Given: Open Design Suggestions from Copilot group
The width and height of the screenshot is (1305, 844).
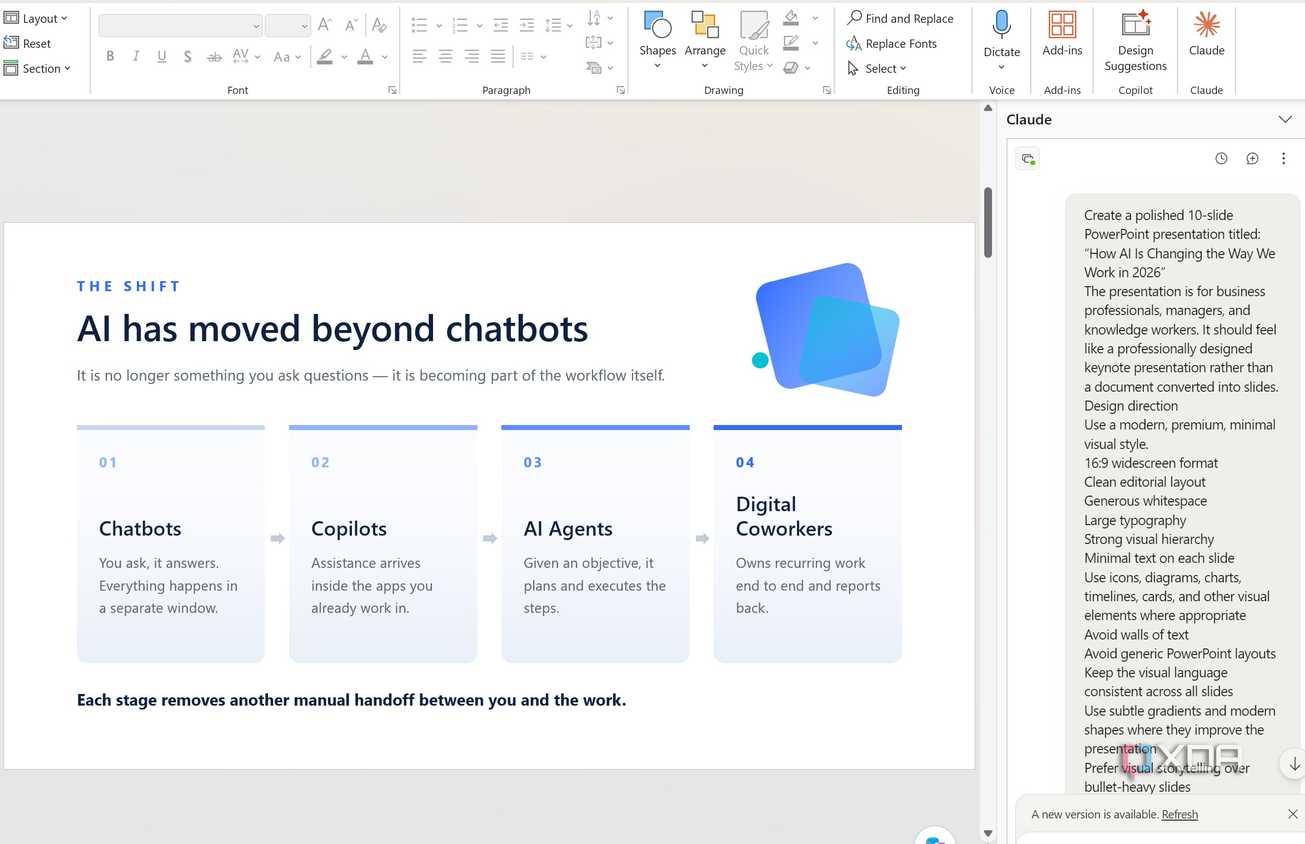Looking at the screenshot, I should pos(1135,40).
